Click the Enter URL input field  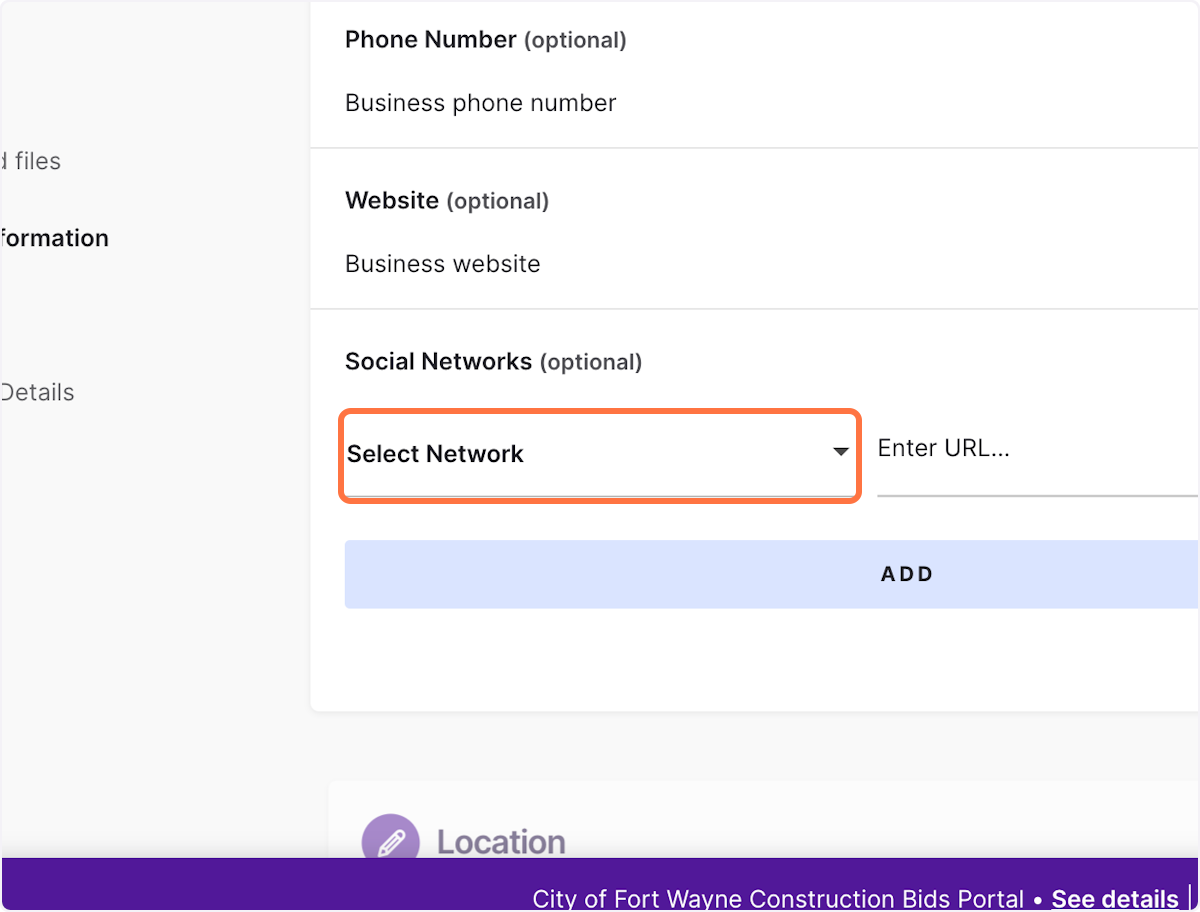tap(1038, 449)
